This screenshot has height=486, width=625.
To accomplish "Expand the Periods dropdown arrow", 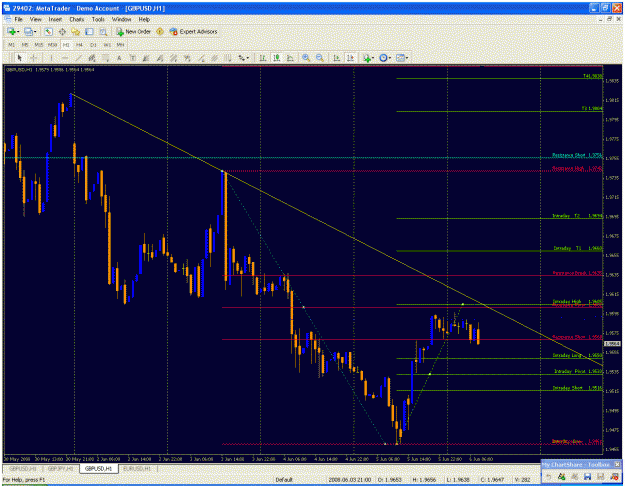I will click(x=389, y=58).
